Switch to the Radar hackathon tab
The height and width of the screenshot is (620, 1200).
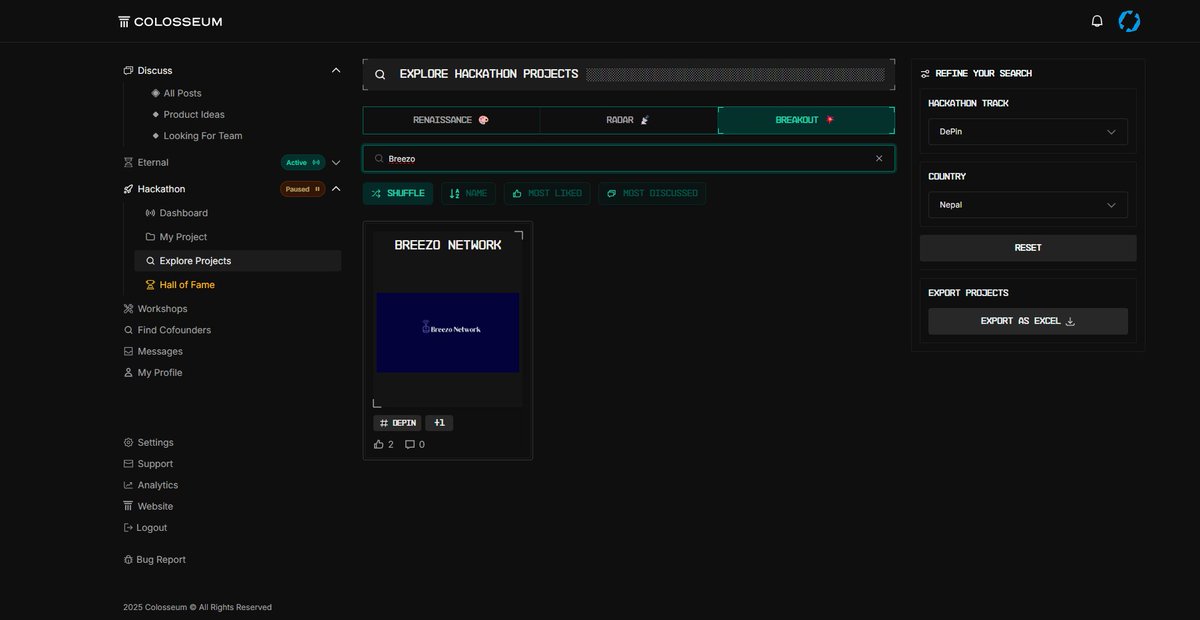coord(628,119)
